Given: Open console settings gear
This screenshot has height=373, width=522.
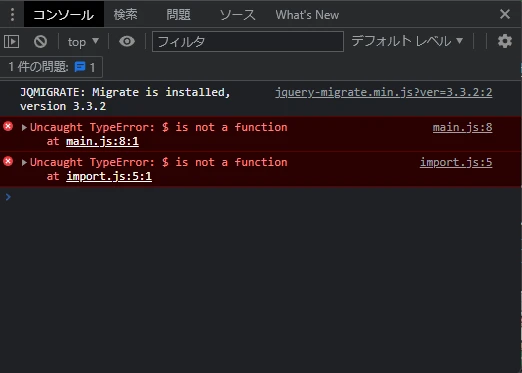Looking at the screenshot, I should coord(505,41).
